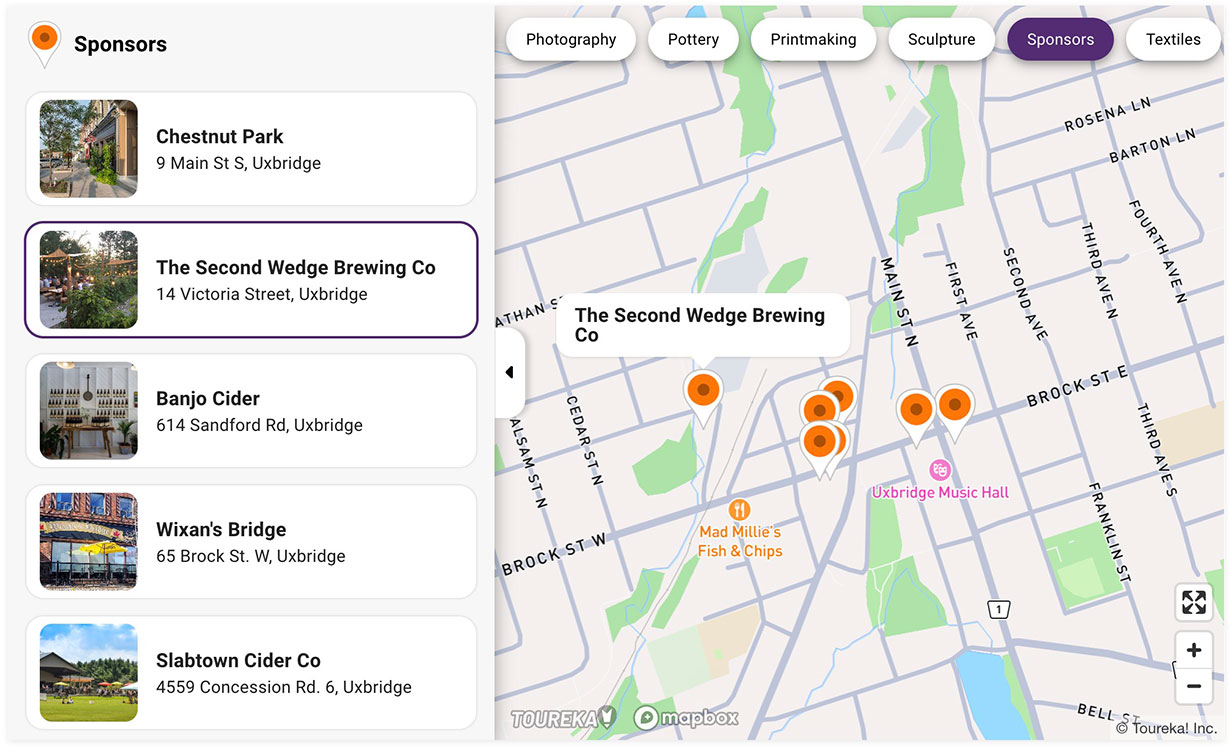
Task: Click the Mapbox logo
Action: point(686,717)
